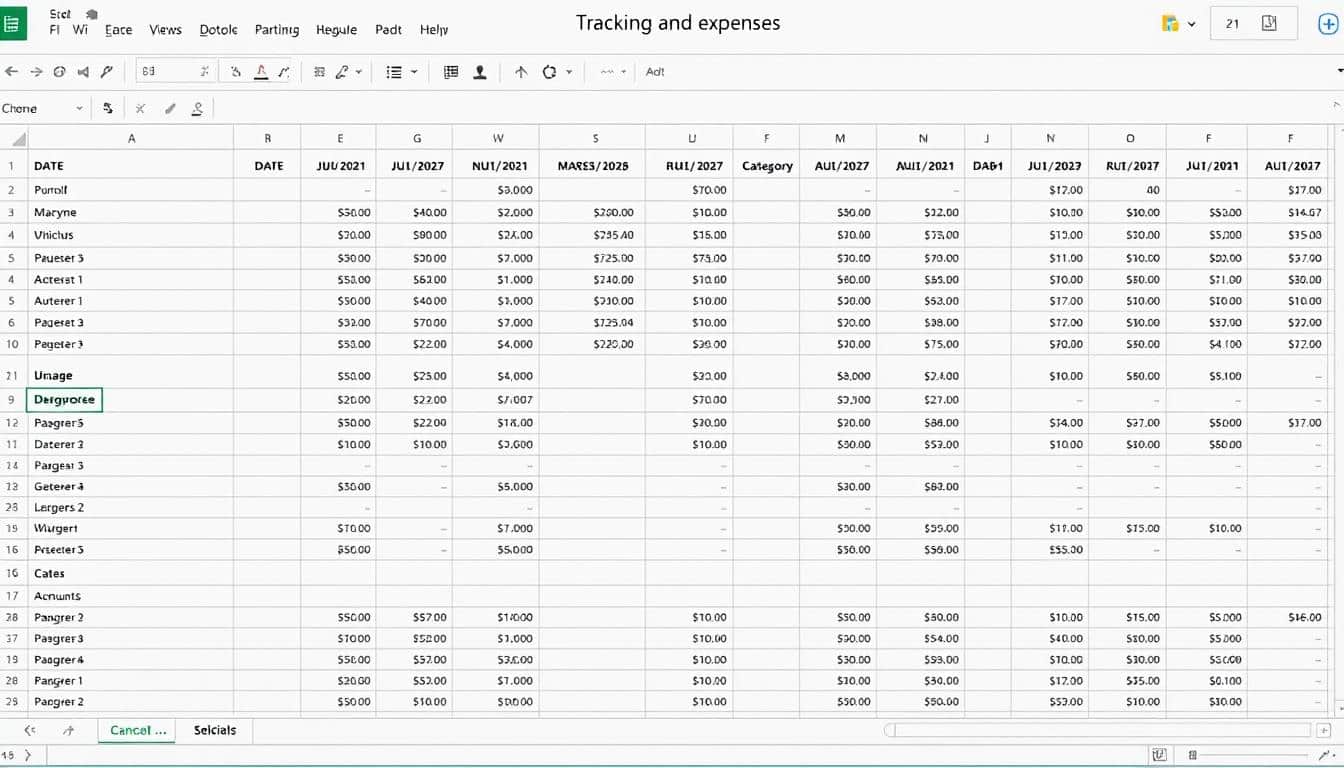This screenshot has width=1344, height=768.
Task: Click the yellow folder icon at top right
Action: 1170,23
